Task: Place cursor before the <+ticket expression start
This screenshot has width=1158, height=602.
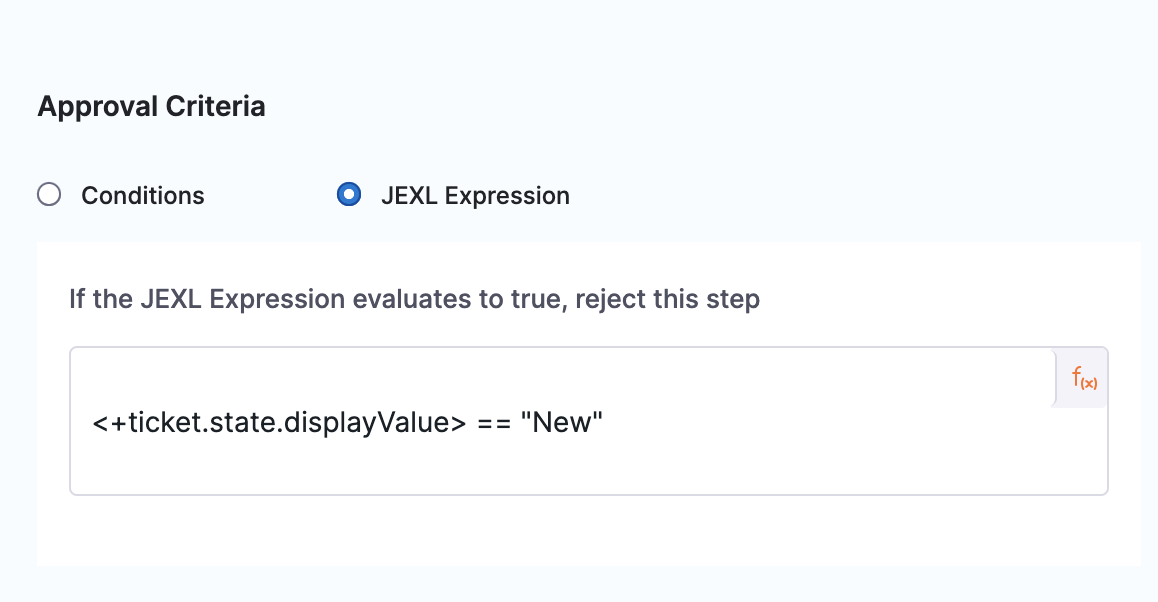Action: click(x=93, y=423)
